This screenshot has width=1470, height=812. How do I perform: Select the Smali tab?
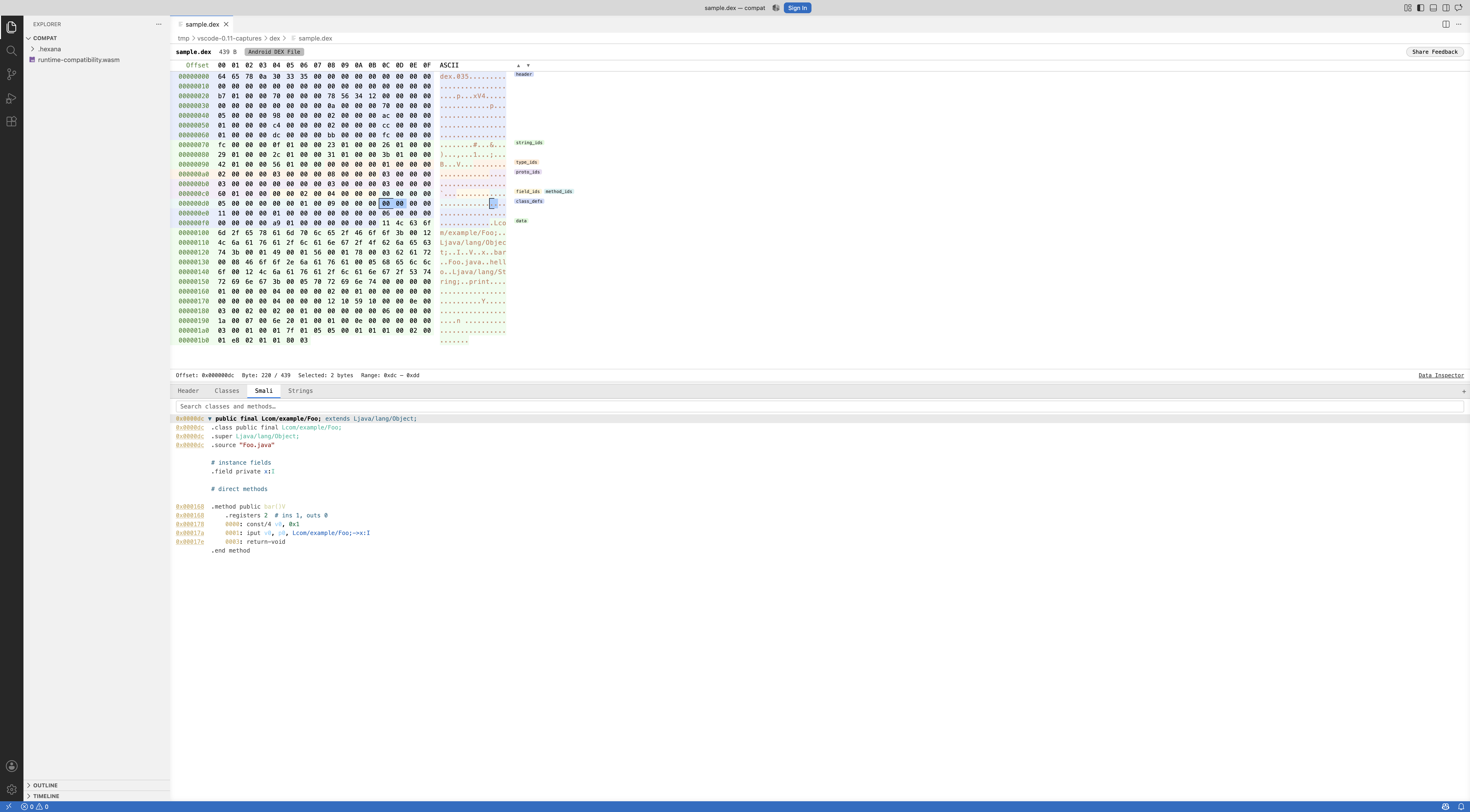coord(264,391)
